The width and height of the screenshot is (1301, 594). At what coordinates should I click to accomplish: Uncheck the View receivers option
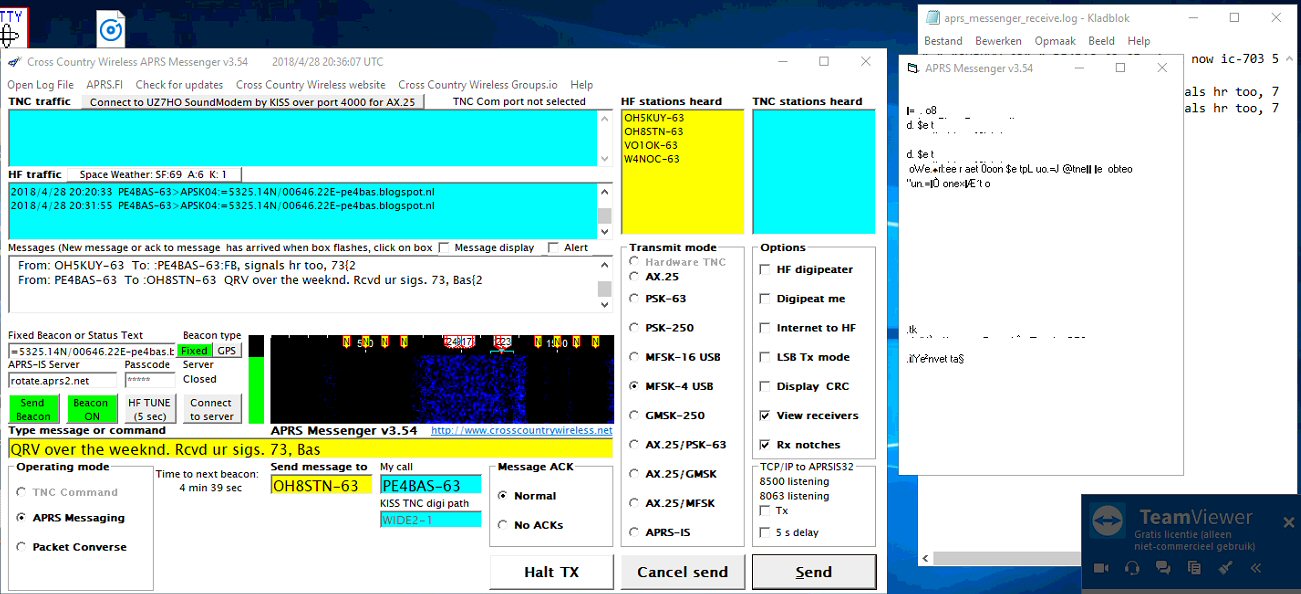pos(766,416)
